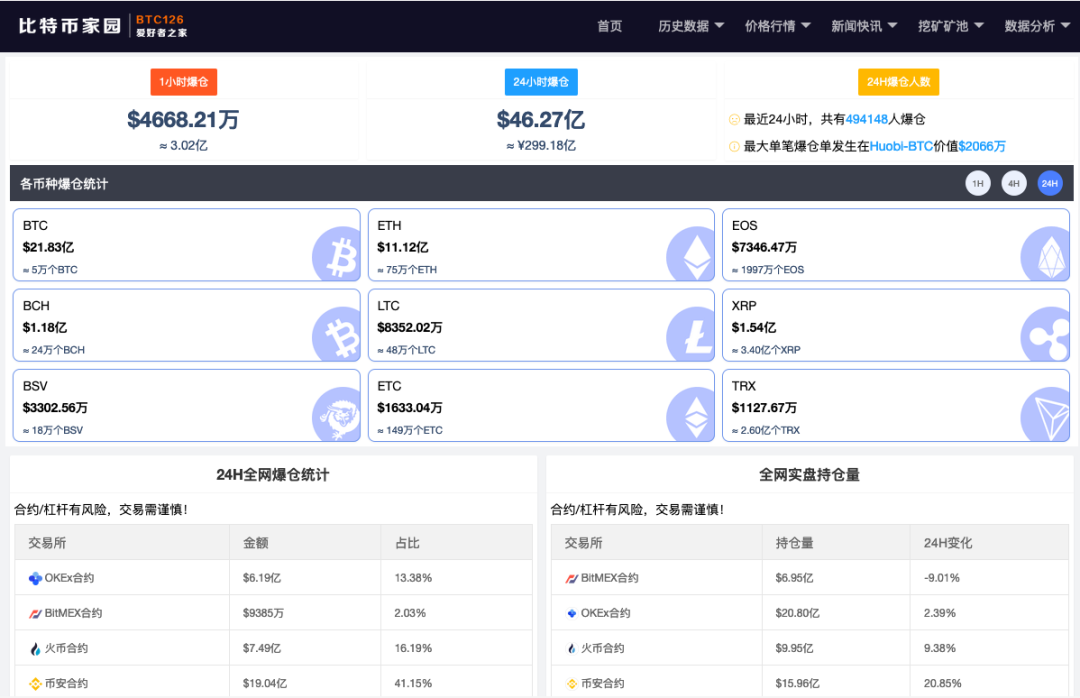Click the Ethereum icon on the ETH card
Image resolution: width=1080 pixels, height=698 pixels.
(692, 255)
